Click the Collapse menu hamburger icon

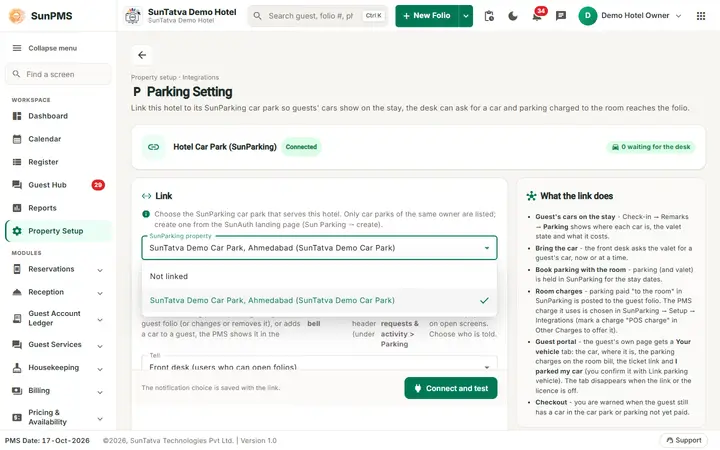(17, 48)
